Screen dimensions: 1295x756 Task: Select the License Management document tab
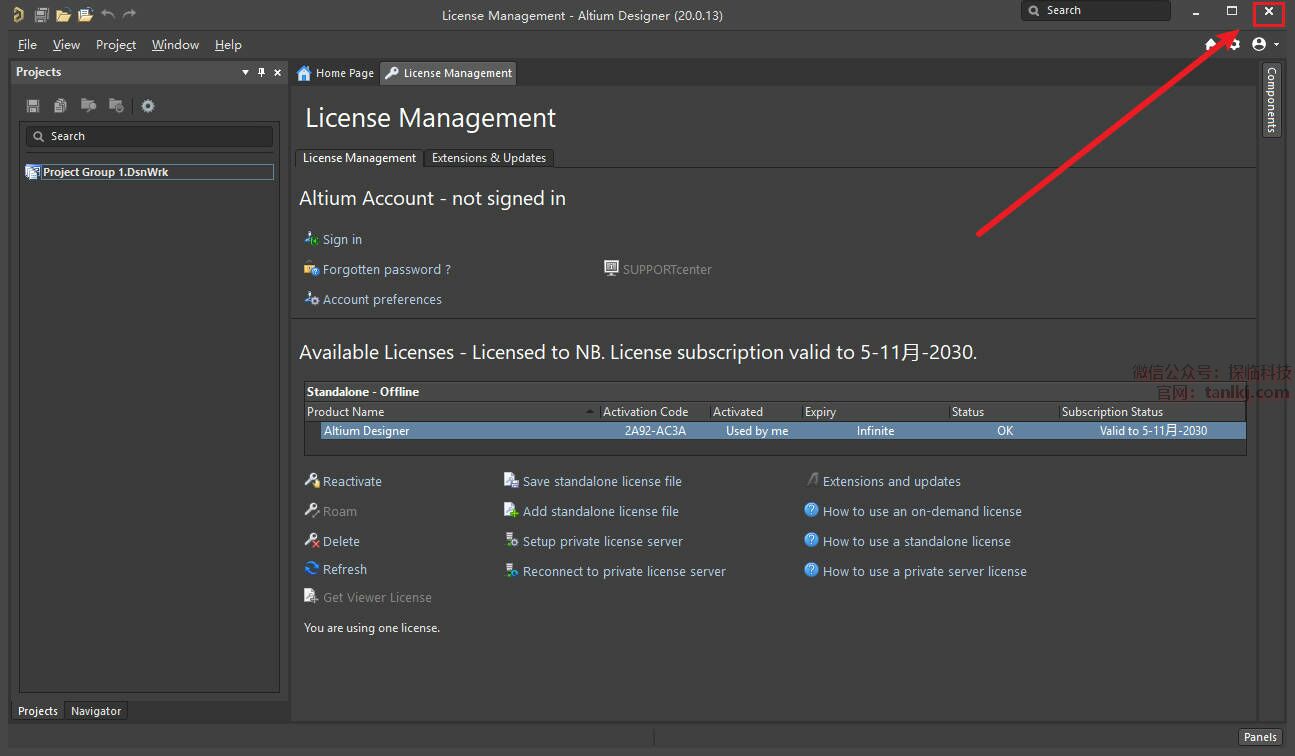pos(449,73)
